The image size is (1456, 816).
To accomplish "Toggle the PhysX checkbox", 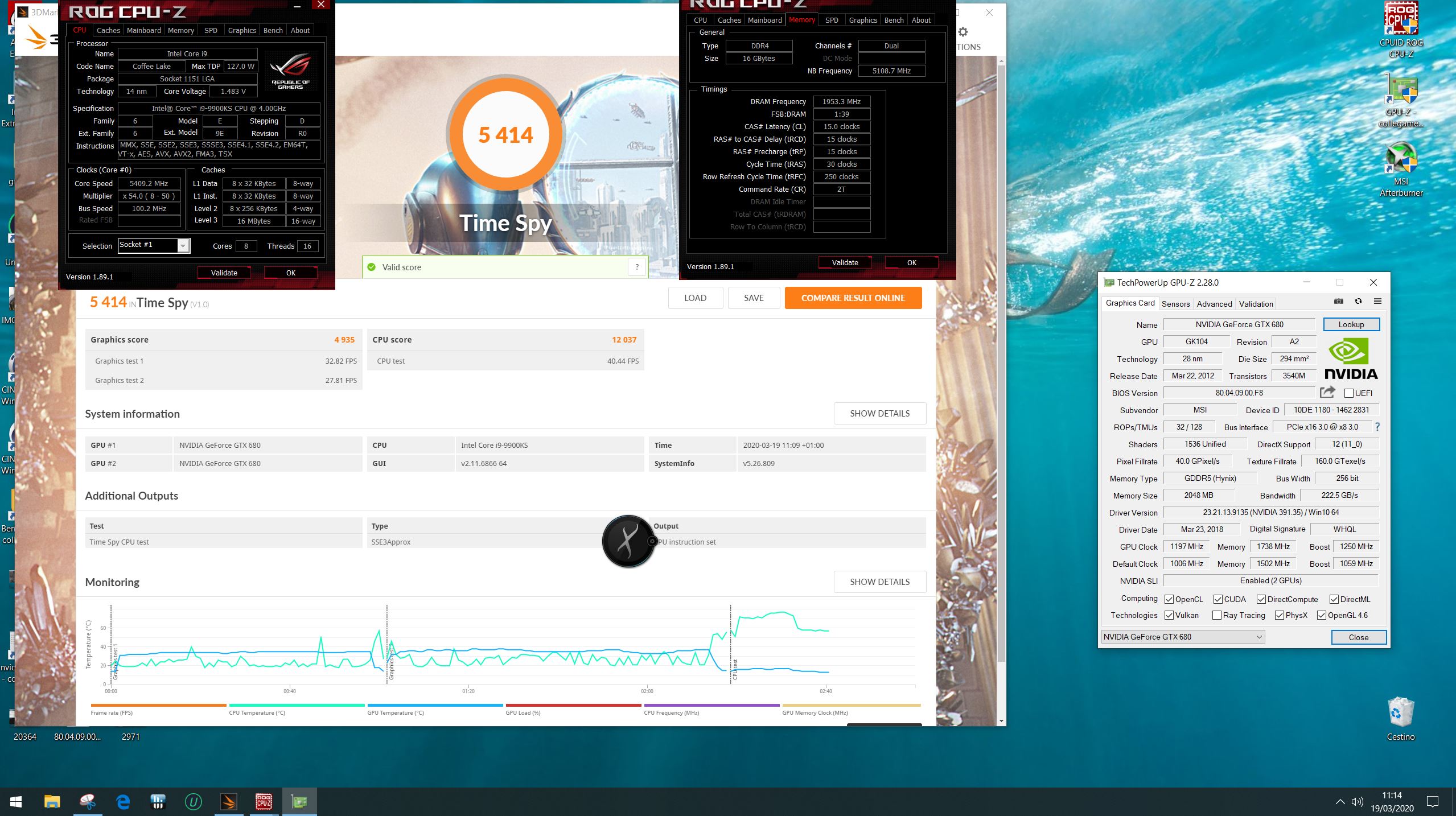I will point(1280,615).
